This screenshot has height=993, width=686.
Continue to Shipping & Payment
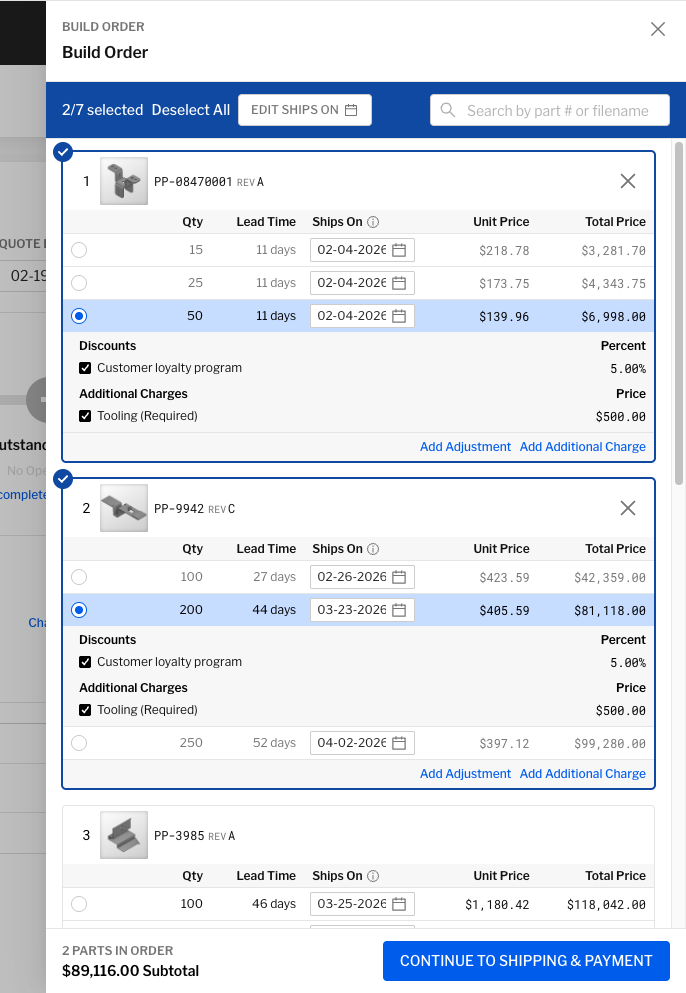click(526, 961)
